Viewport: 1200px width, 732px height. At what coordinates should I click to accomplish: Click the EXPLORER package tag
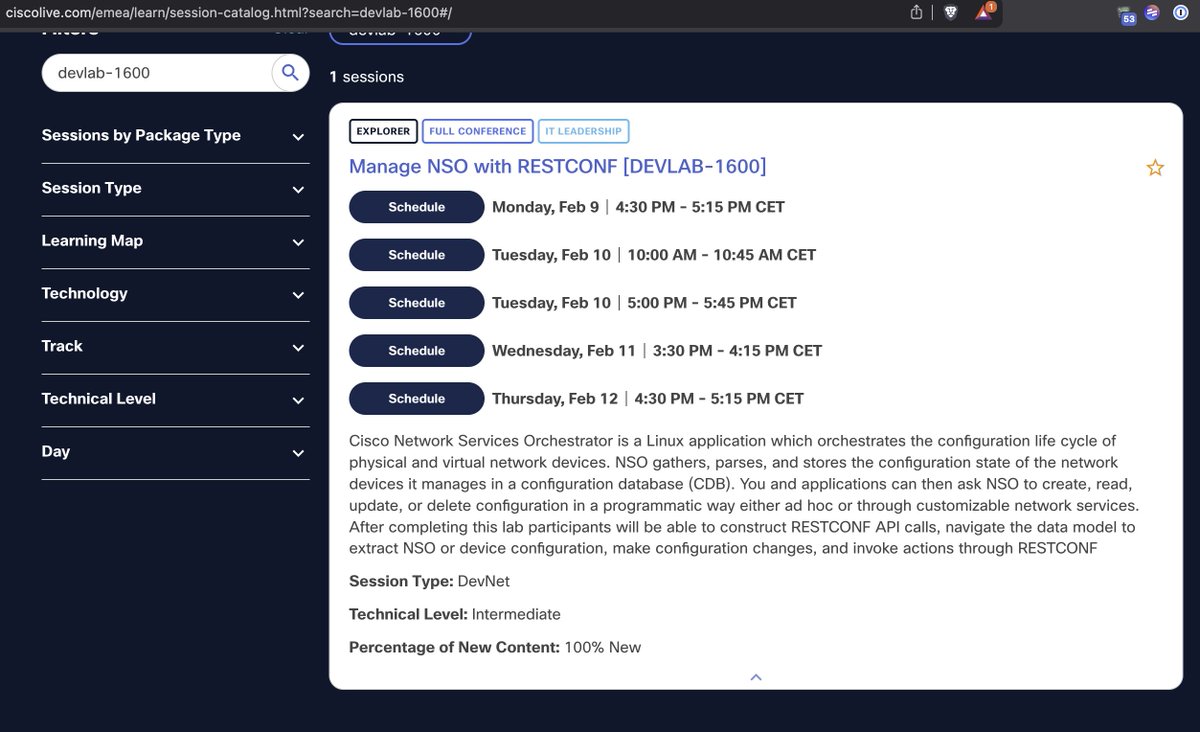(x=383, y=131)
